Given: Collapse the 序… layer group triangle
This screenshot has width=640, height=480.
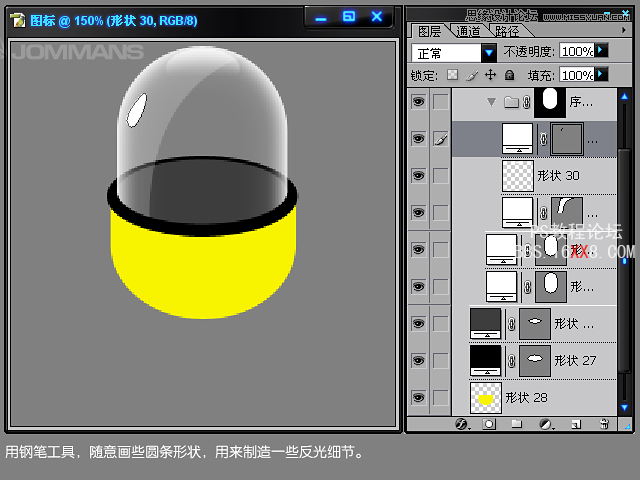Looking at the screenshot, I should coord(491,102).
